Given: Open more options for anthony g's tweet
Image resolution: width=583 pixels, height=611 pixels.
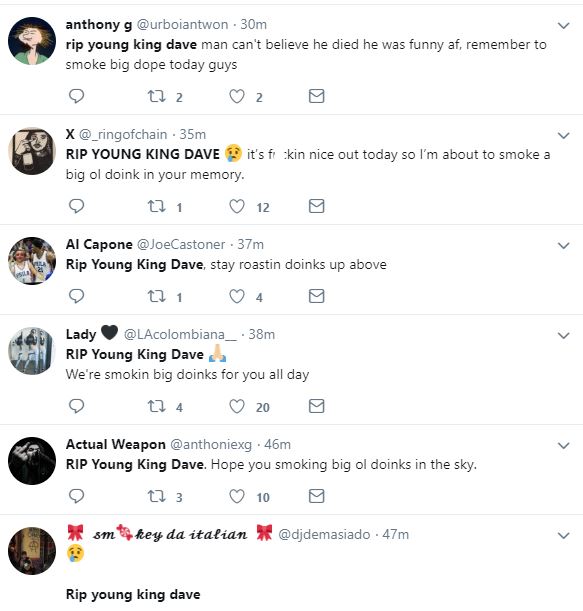Looking at the screenshot, I should 564,26.
